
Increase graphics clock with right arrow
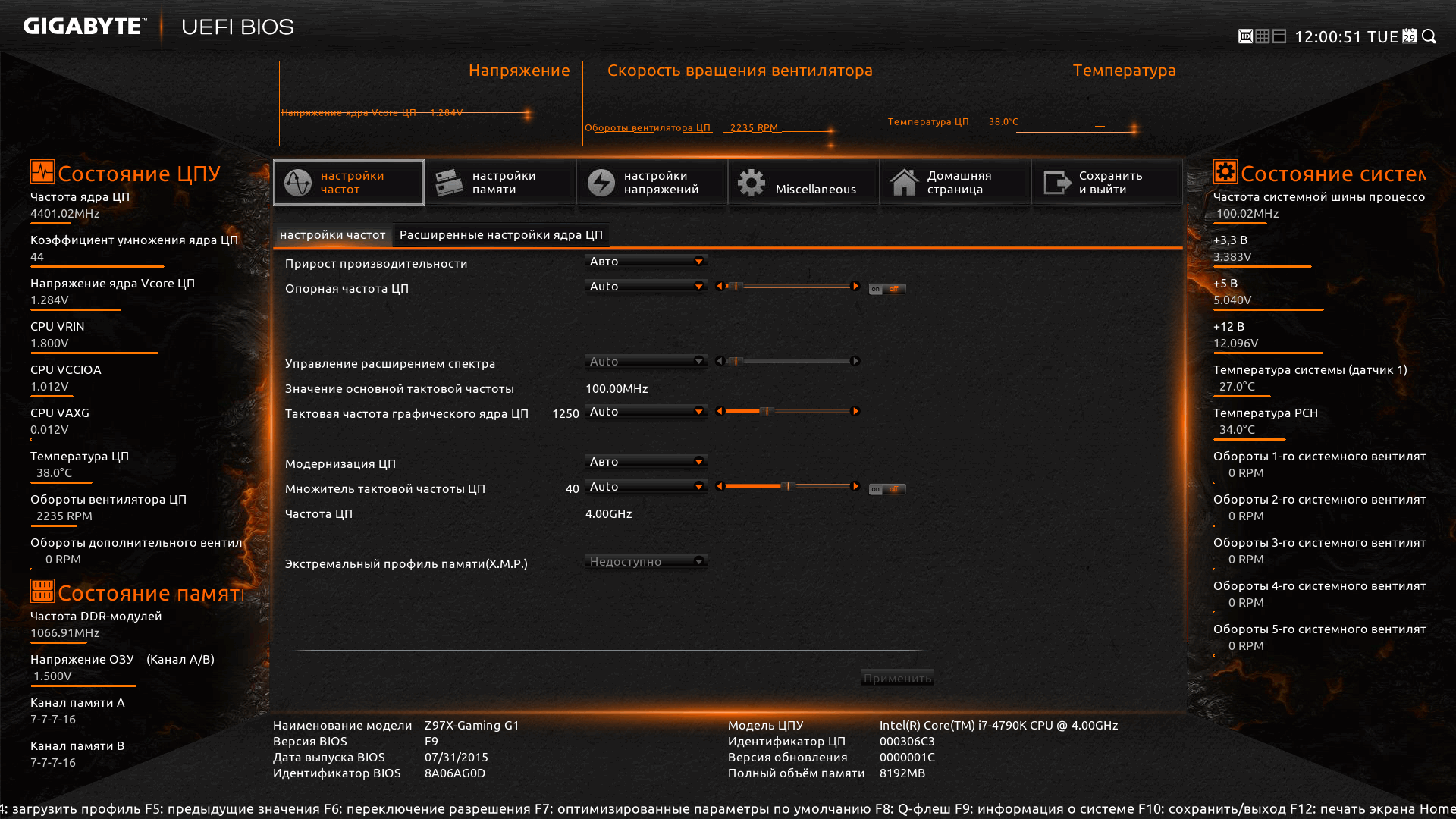(856, 411)
